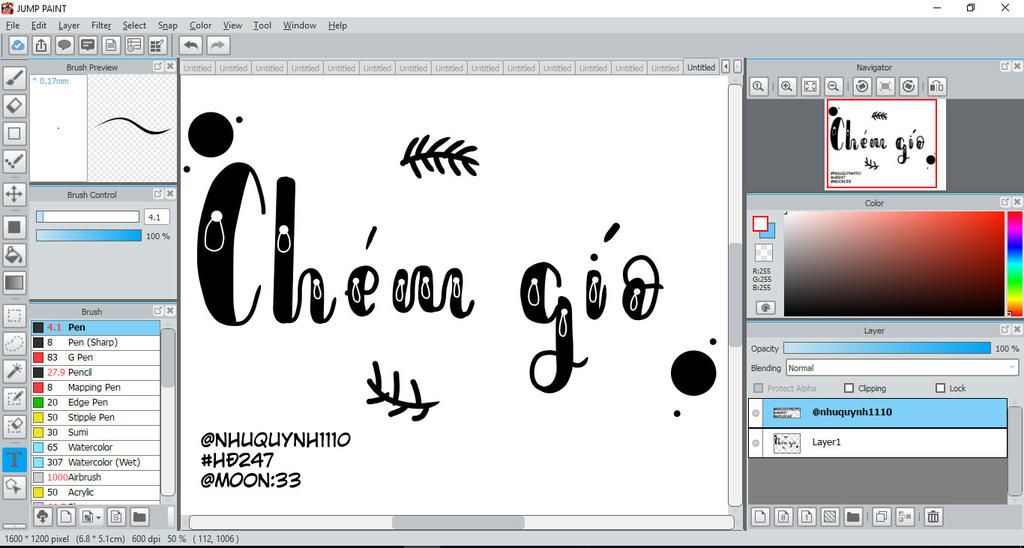This screenshot has height=548, width=1024.
Task: Select the Brush tool in left toolbar
Action: tap(14, 78)
